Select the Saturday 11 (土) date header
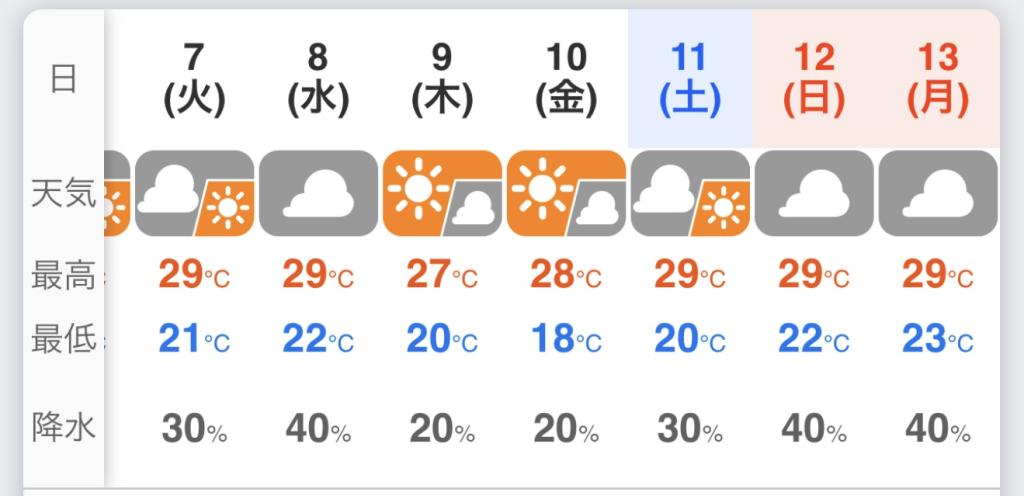 [690, 78]
